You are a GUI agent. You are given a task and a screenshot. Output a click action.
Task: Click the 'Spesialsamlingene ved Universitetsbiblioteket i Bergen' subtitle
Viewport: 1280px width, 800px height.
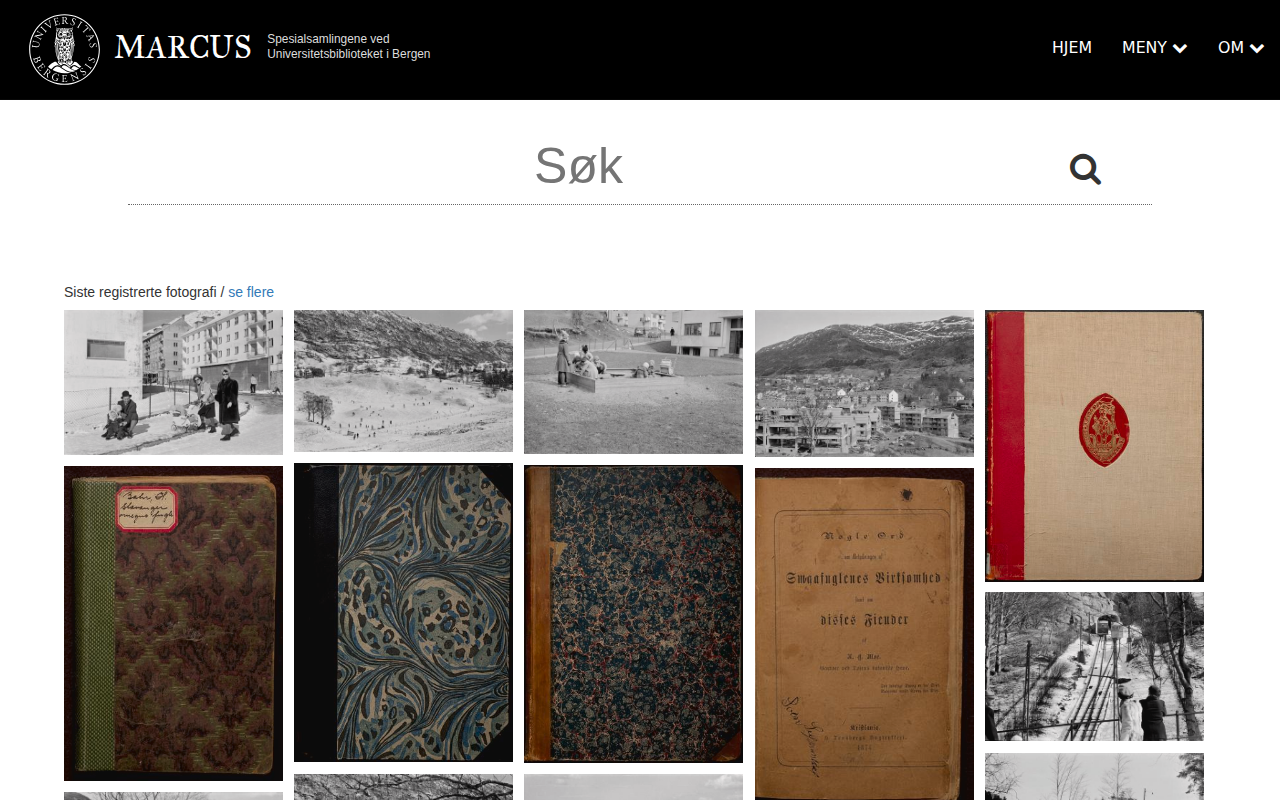tap(348, 46)
